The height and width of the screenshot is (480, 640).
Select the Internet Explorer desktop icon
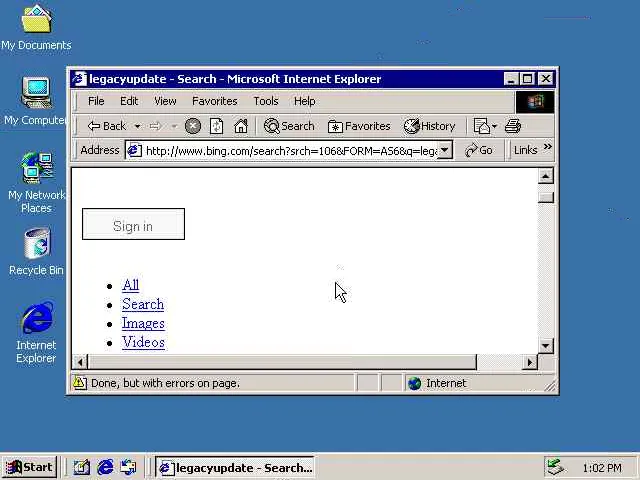36,332
